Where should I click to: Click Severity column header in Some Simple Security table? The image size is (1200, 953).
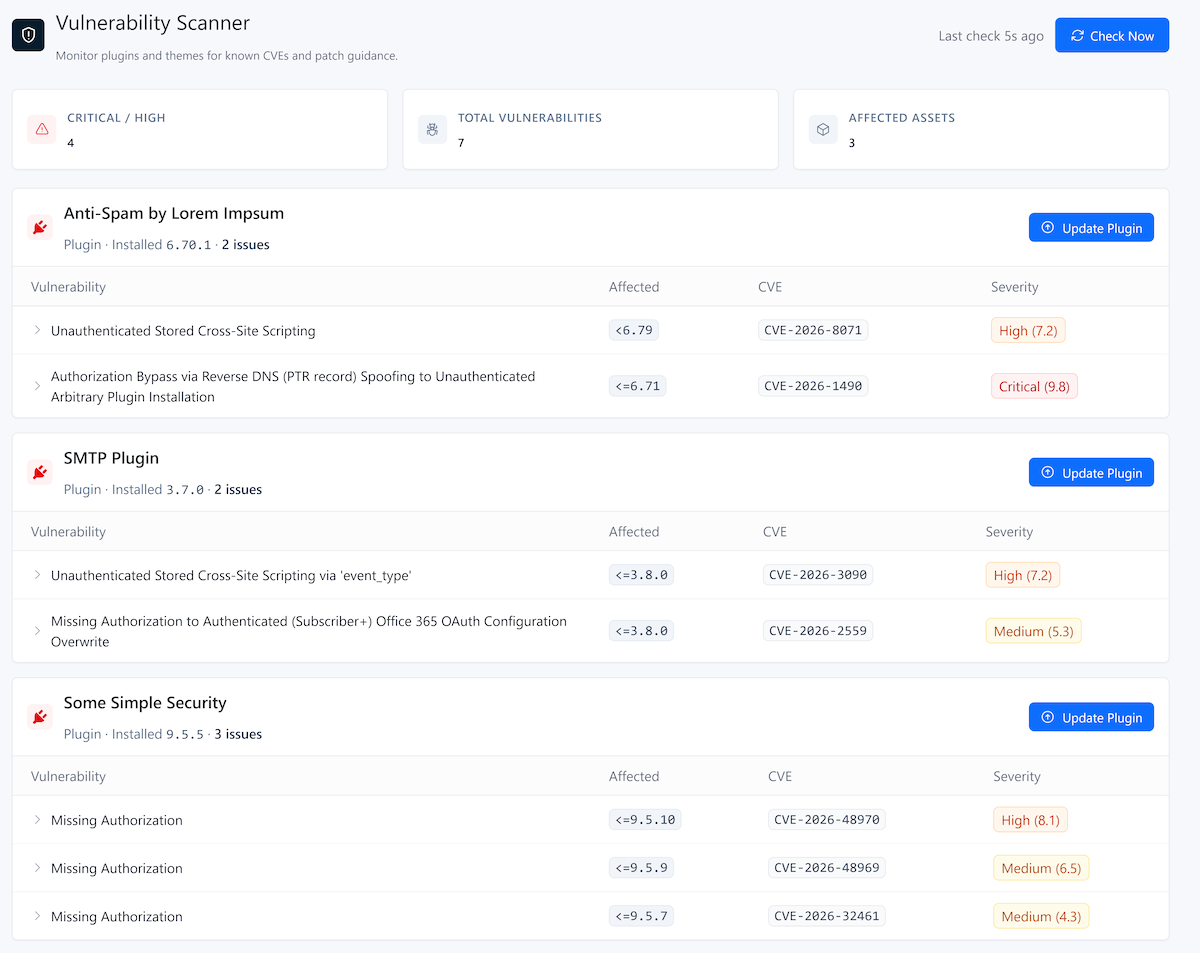1017,776
